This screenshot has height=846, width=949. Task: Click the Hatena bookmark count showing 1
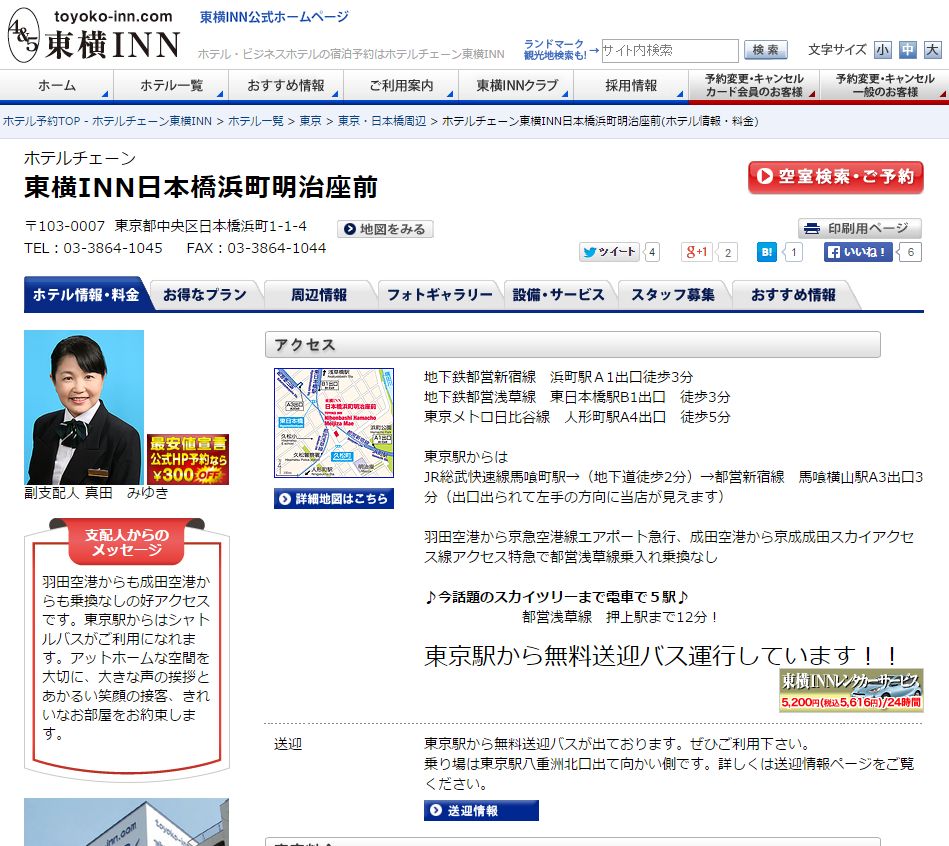[x=794, y=252]
